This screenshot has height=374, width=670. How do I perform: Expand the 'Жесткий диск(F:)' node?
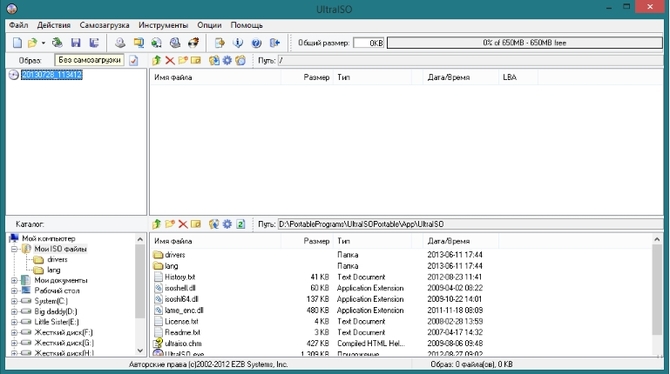point(14,333)
